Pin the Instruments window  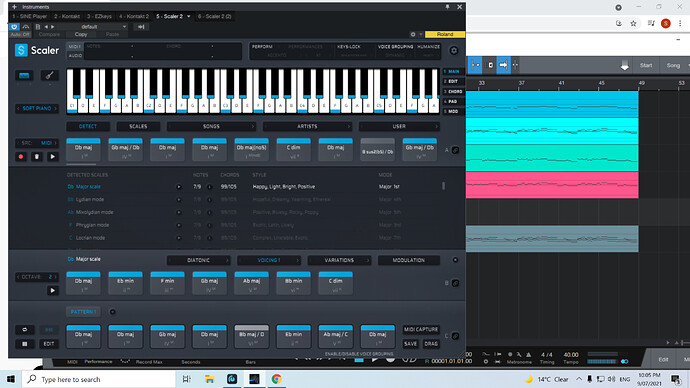click(x=448, y=7)
